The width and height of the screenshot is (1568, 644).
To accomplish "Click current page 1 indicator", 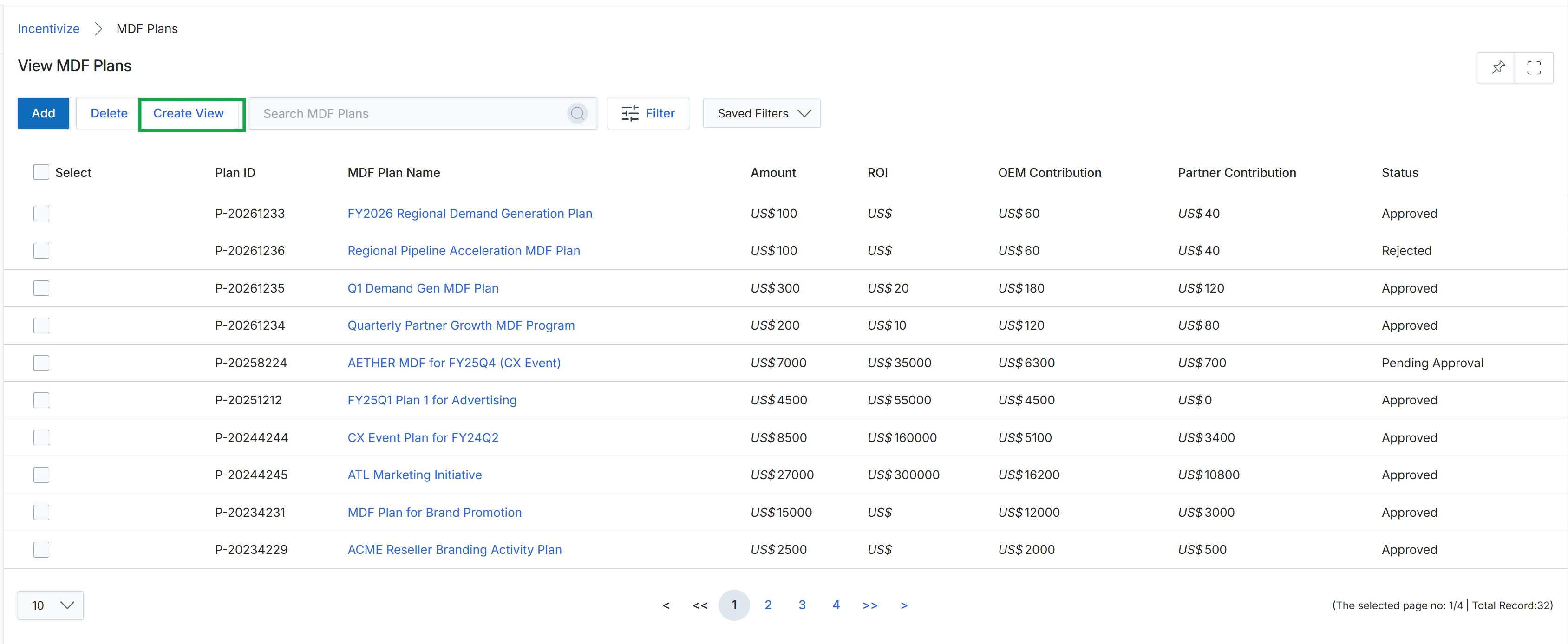I will [734, 605].
